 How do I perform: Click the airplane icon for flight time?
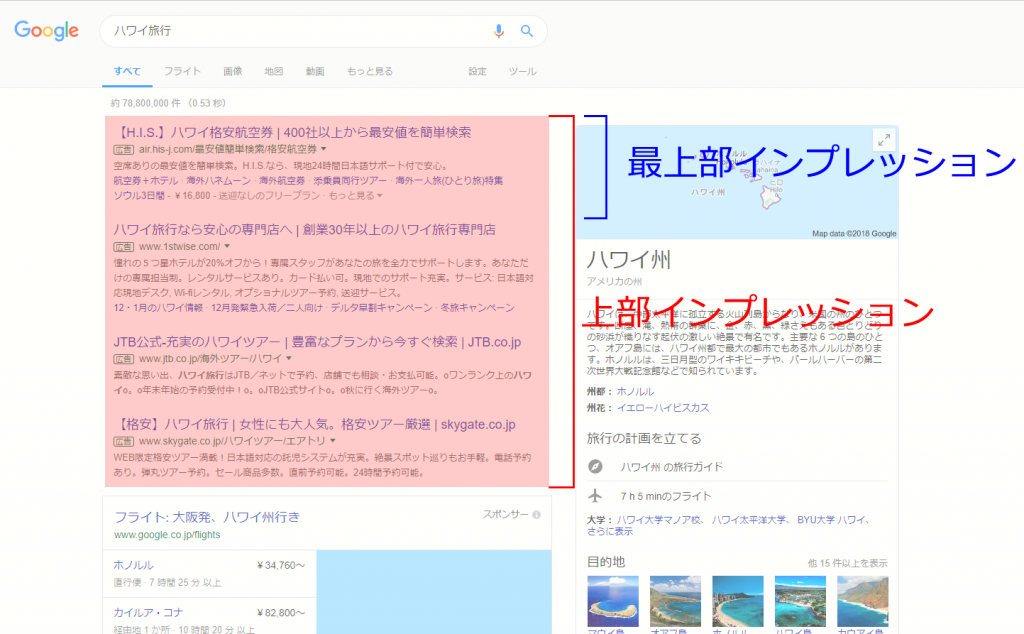pos(595,496)
